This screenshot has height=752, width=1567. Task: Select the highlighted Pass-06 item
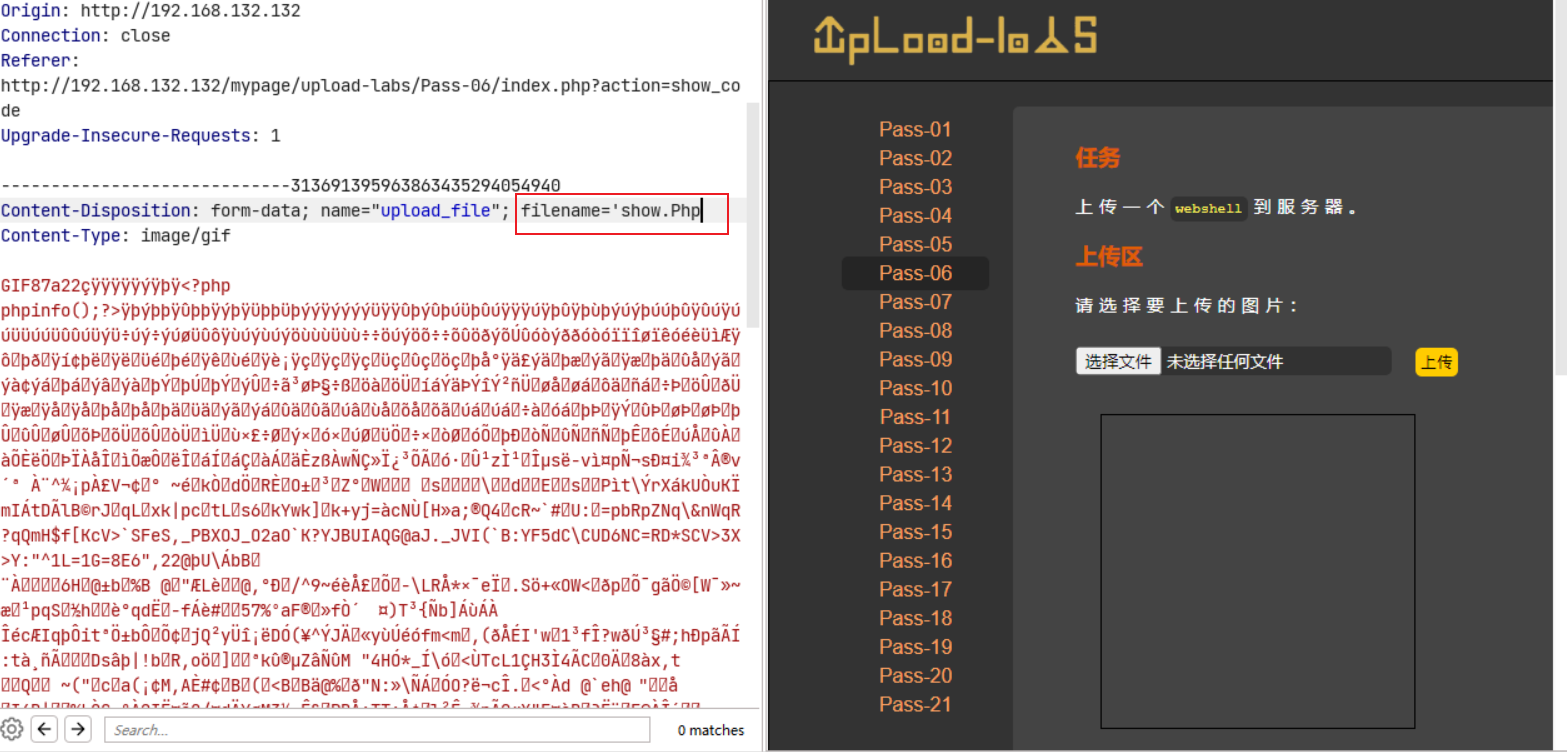[915, 273]
